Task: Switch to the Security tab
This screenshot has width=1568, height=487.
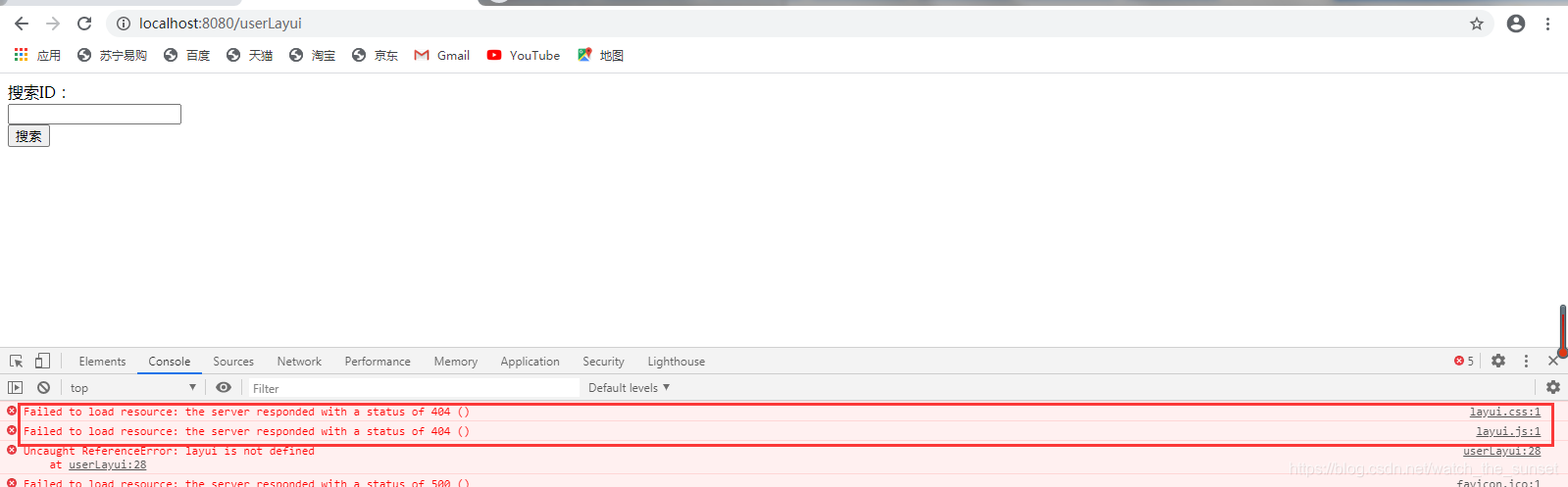Action: (603, 362)
